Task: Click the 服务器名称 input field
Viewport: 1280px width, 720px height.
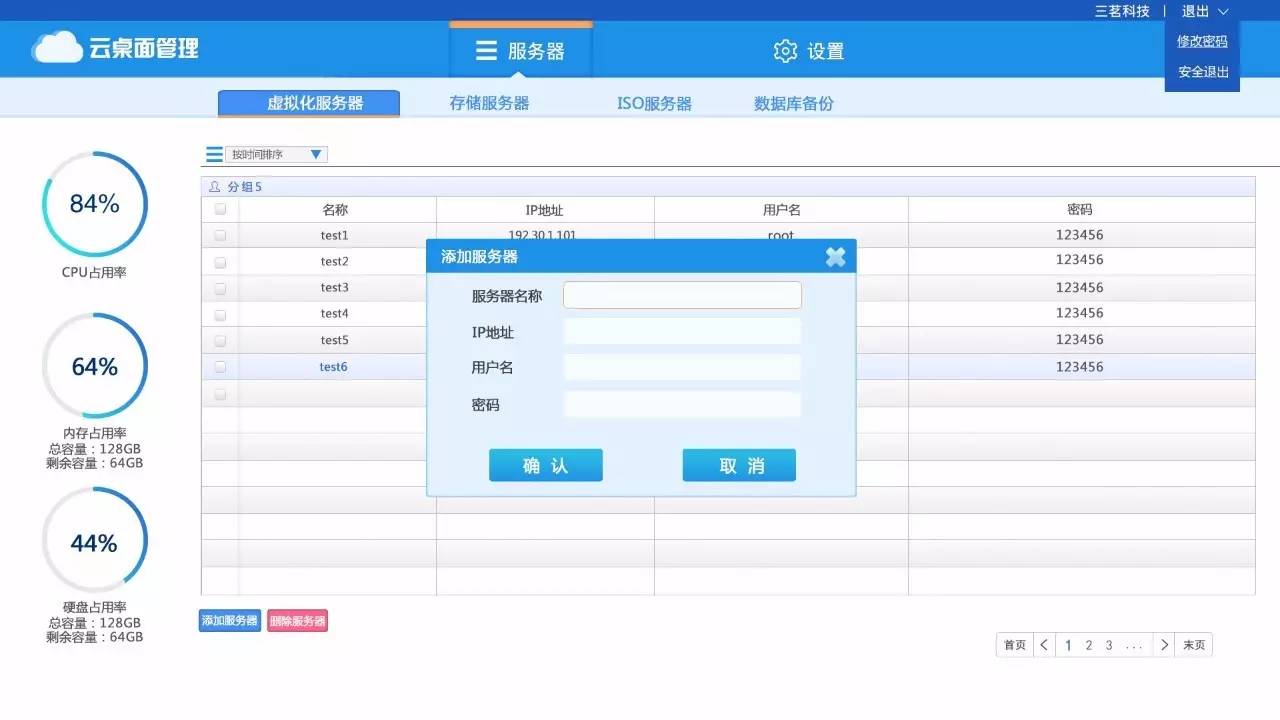Action: pos(682,295)
